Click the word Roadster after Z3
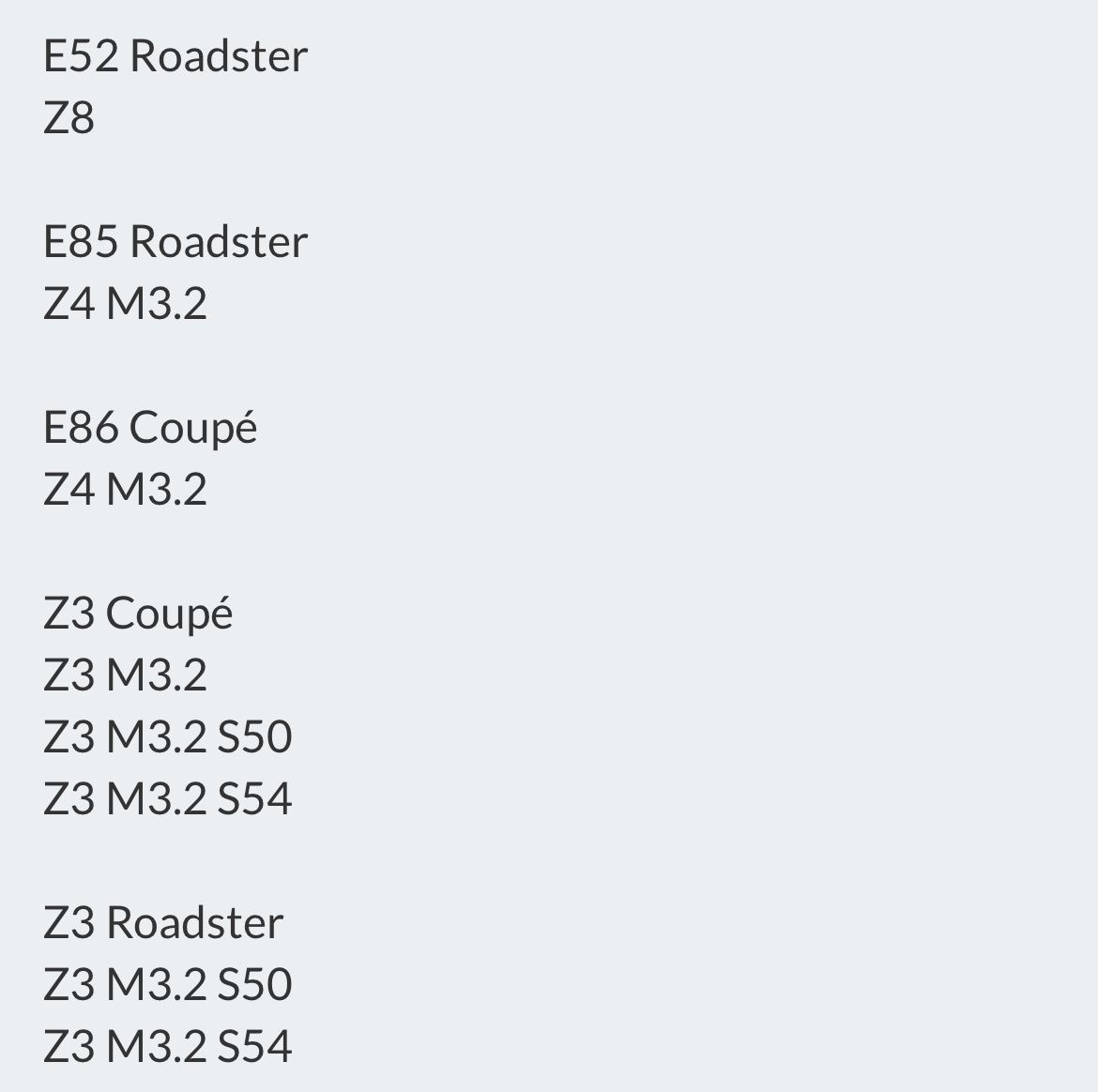Viewport: 1098px width, 1092px height. [x=194, y=923]
